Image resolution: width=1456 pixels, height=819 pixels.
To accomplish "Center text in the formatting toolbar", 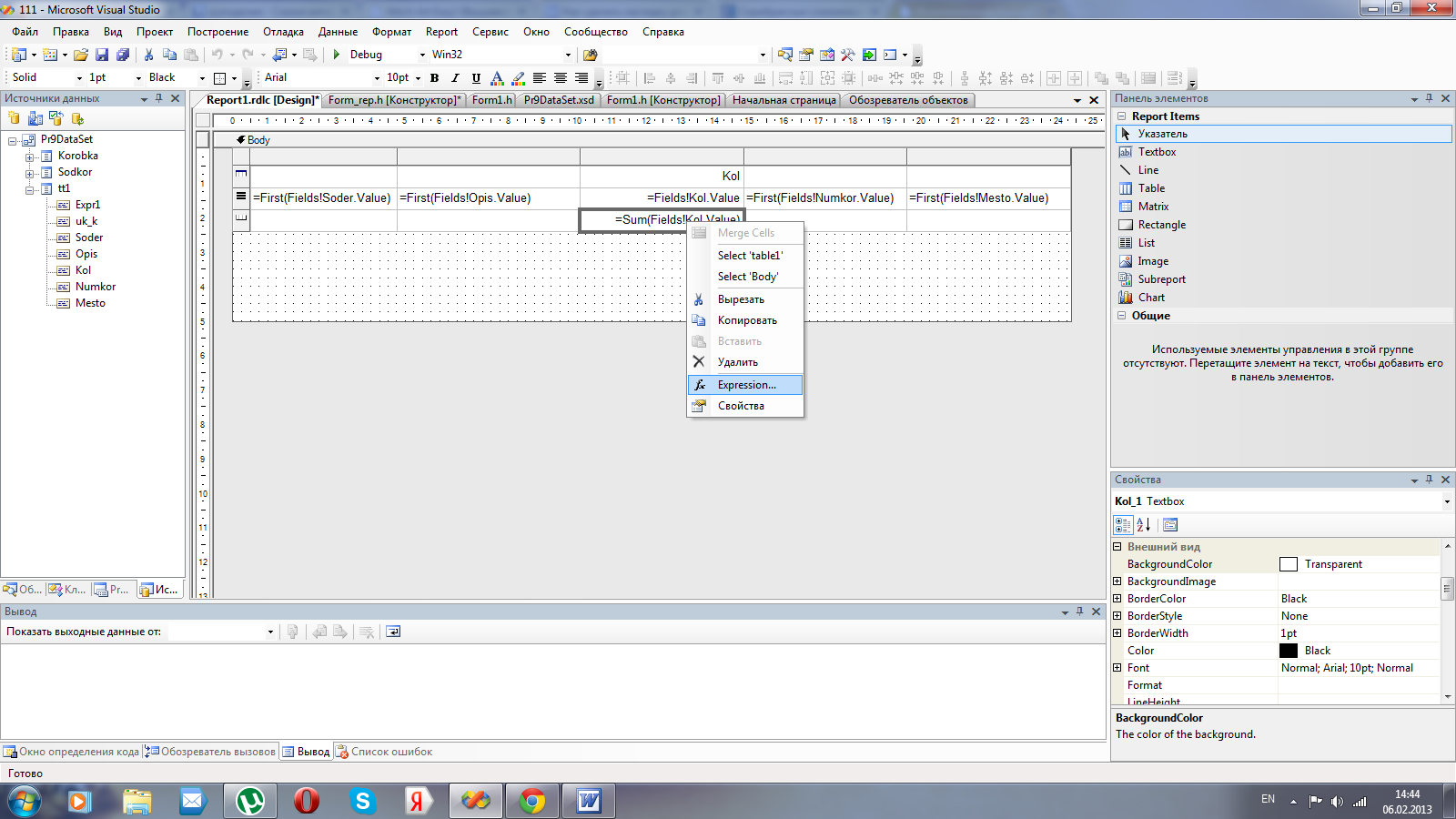I will 561,78.
